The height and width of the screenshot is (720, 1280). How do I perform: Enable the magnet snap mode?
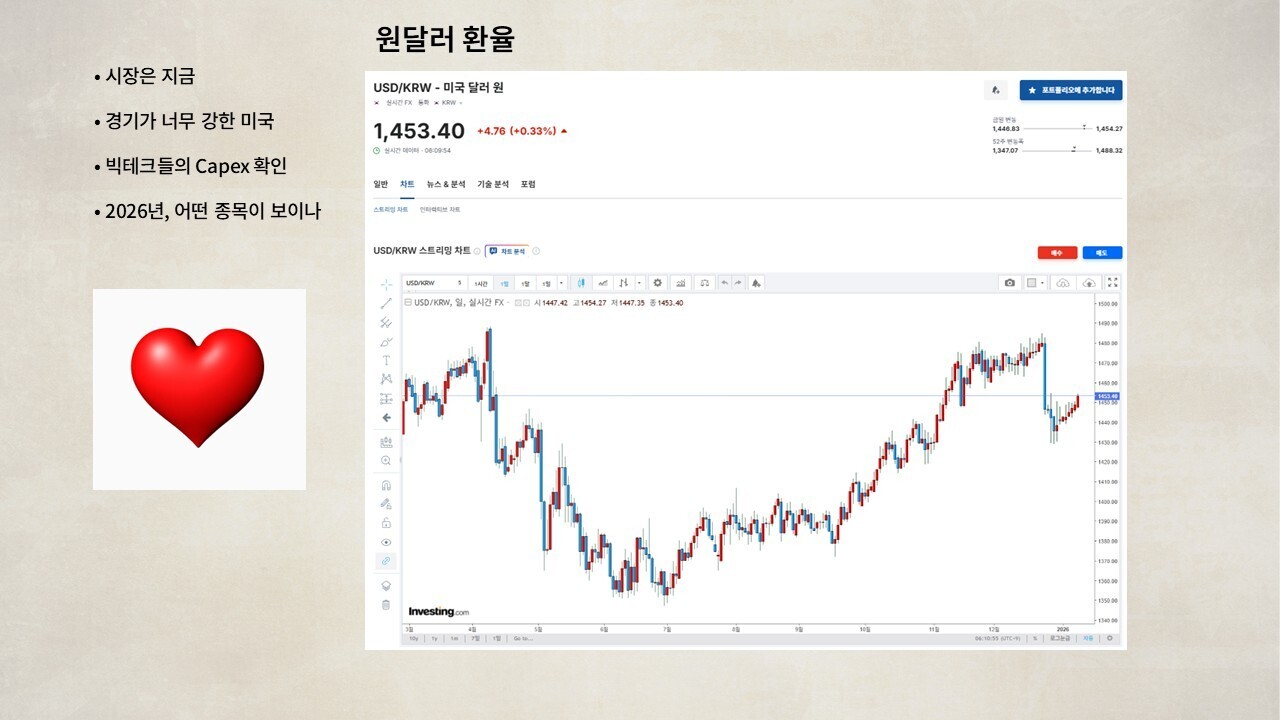pos(386,485)
